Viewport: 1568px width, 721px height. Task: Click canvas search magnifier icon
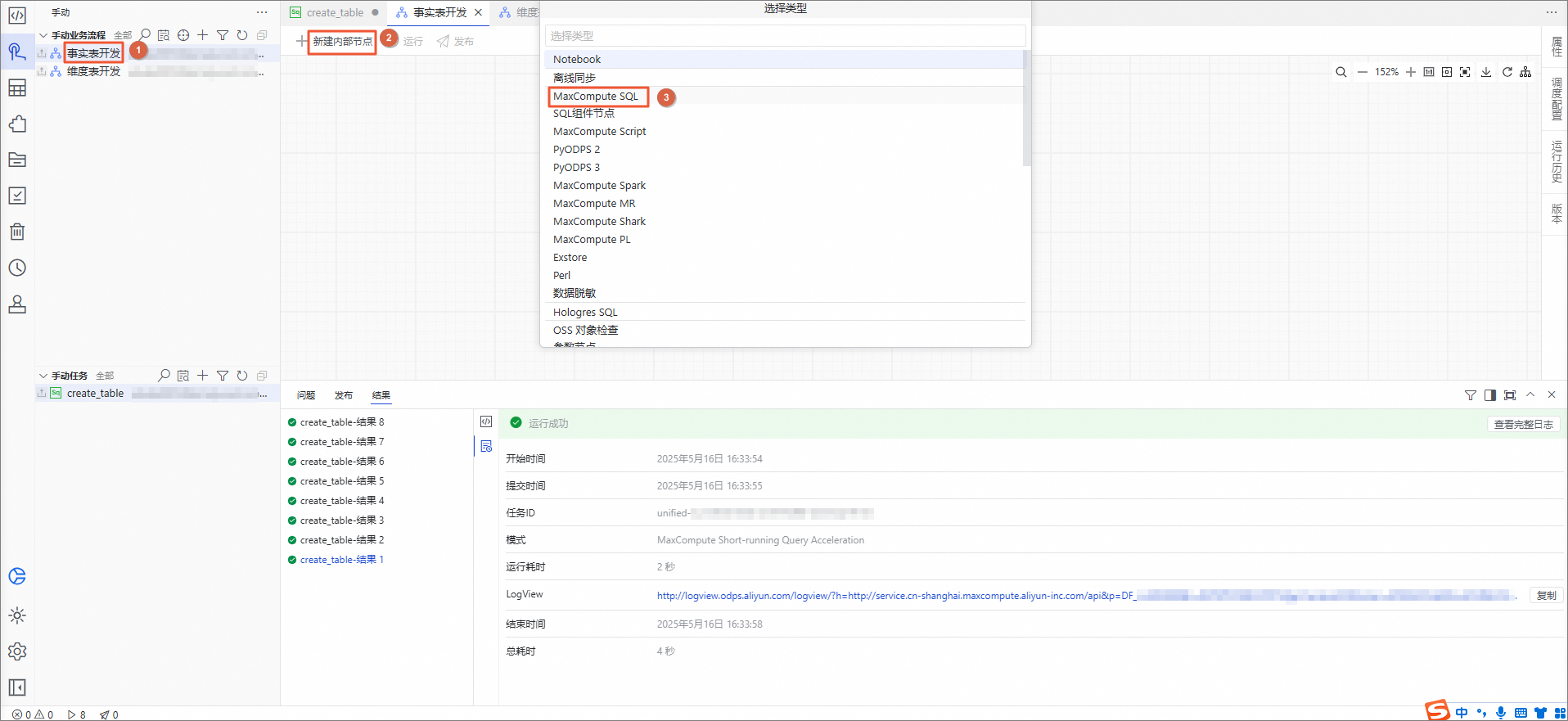1341,72
